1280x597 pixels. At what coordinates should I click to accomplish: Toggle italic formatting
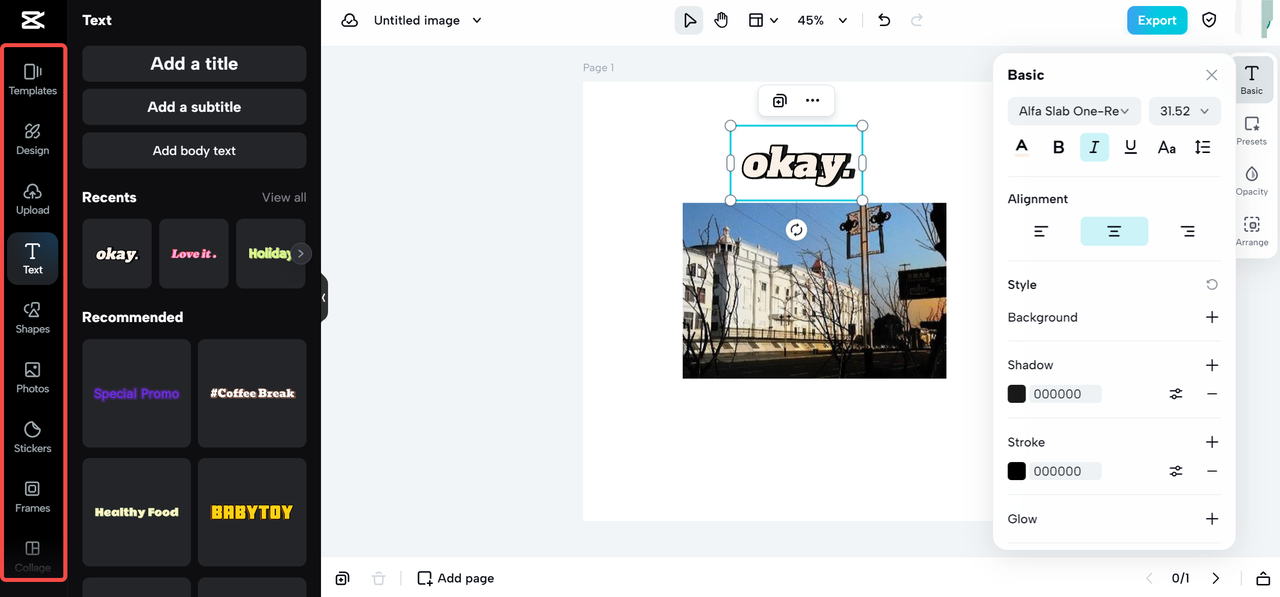coord(1094,147)
